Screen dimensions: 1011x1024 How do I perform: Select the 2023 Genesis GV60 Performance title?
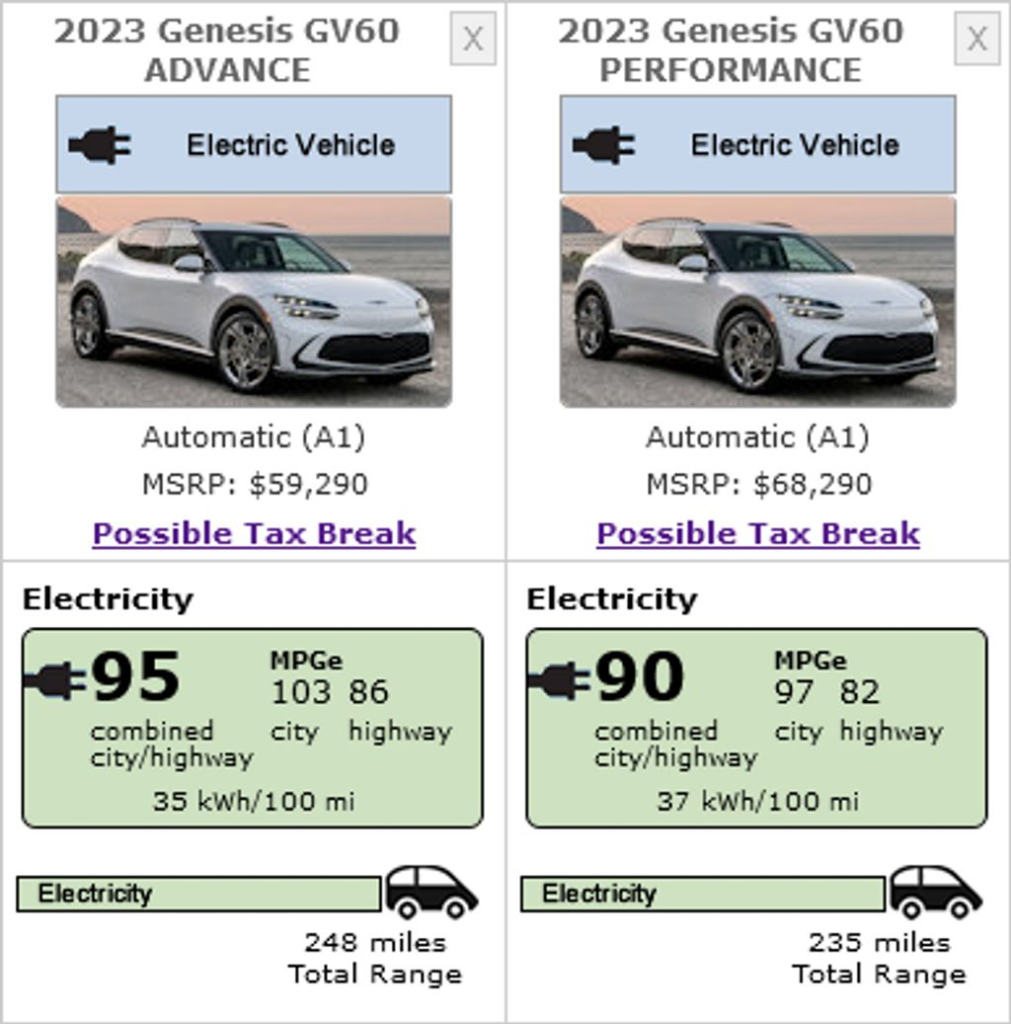tap(731, 50)
